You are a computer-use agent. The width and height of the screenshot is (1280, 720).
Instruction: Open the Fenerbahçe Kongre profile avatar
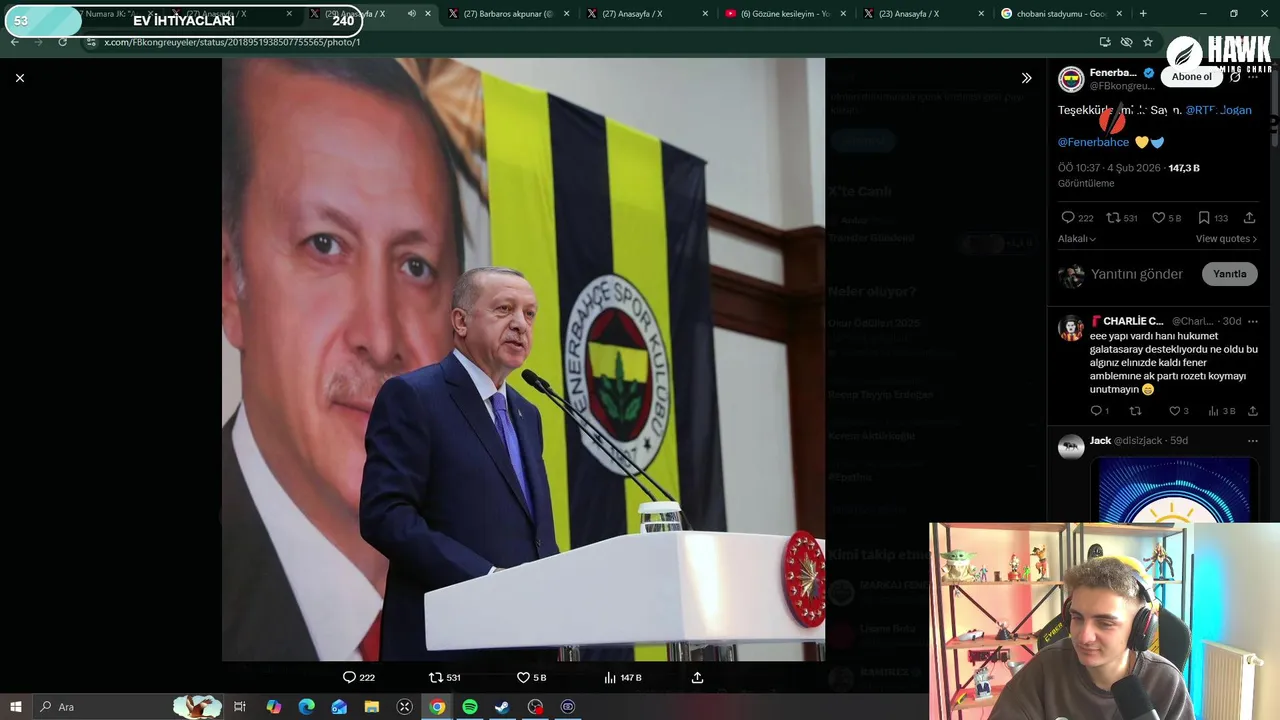tap(1071, 79)
